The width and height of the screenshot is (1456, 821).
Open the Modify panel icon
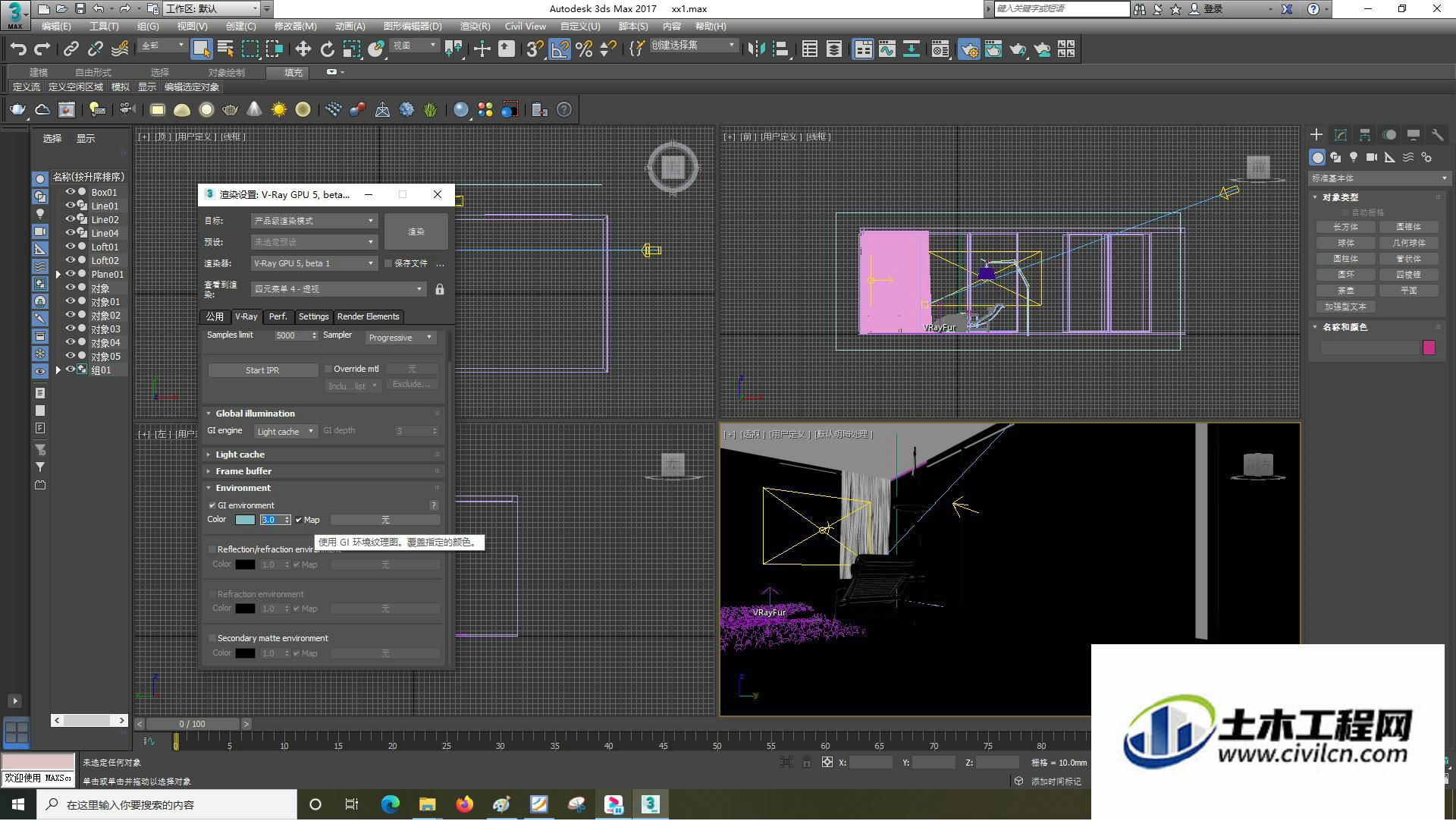pos(1341,134)
